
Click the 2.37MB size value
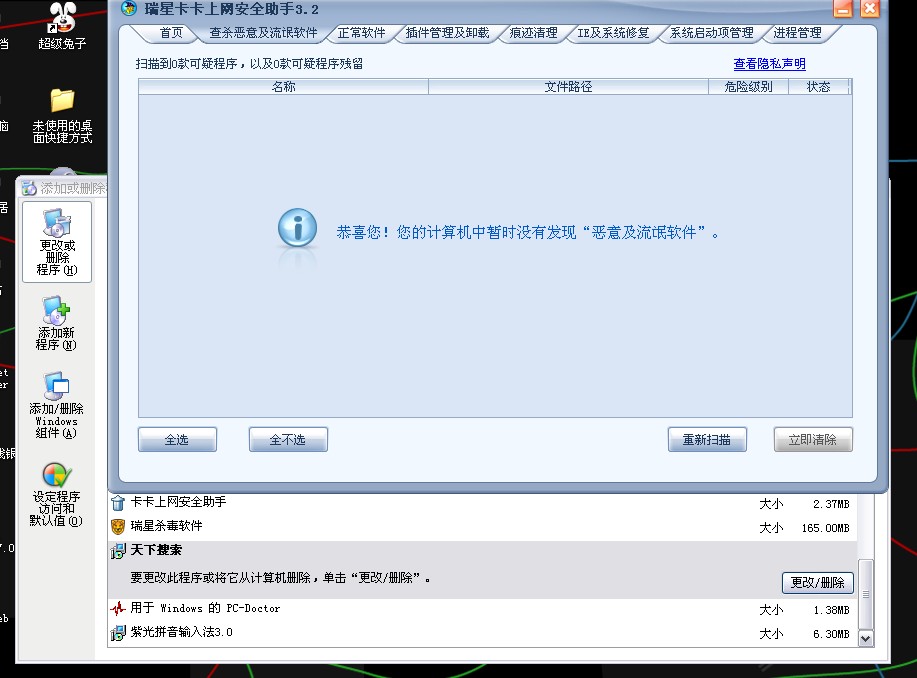tap(831, 504)
